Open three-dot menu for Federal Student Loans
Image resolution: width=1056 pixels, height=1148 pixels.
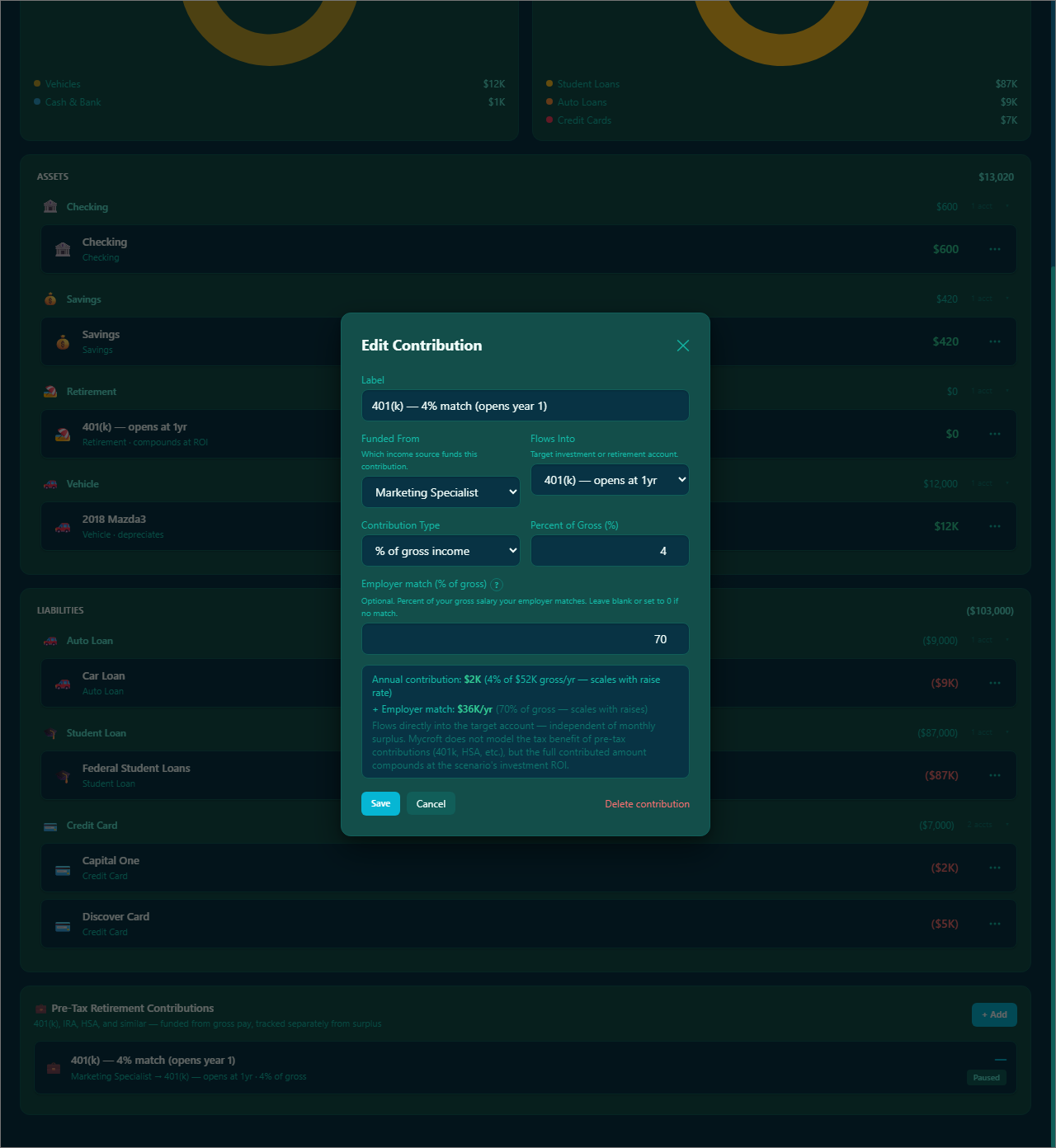(x=995, y=775)
